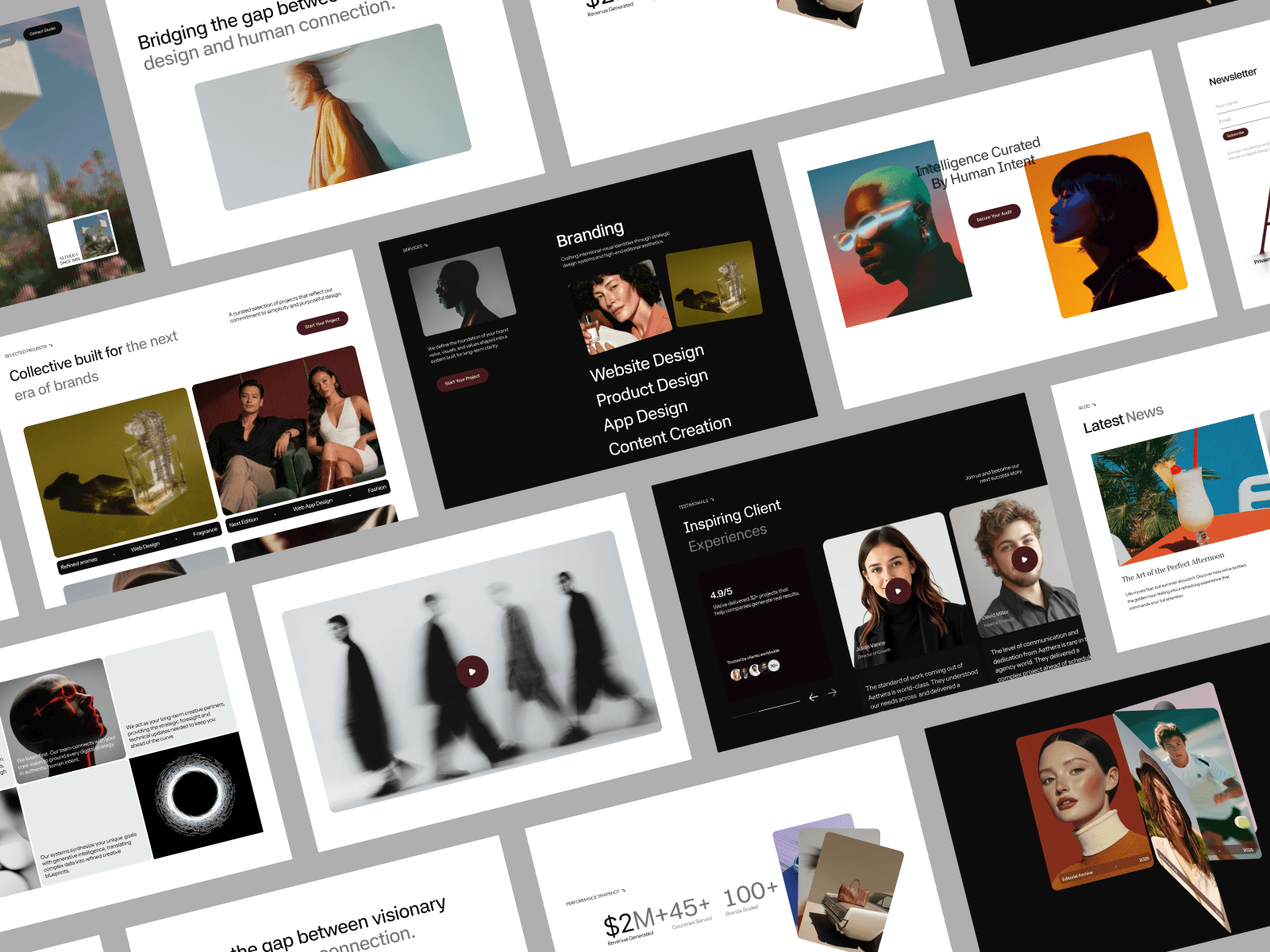Click "The Art of the Perfect Afternoon" title
Viewport: 1270px width, 952px height.
(x=1172, y=567)
